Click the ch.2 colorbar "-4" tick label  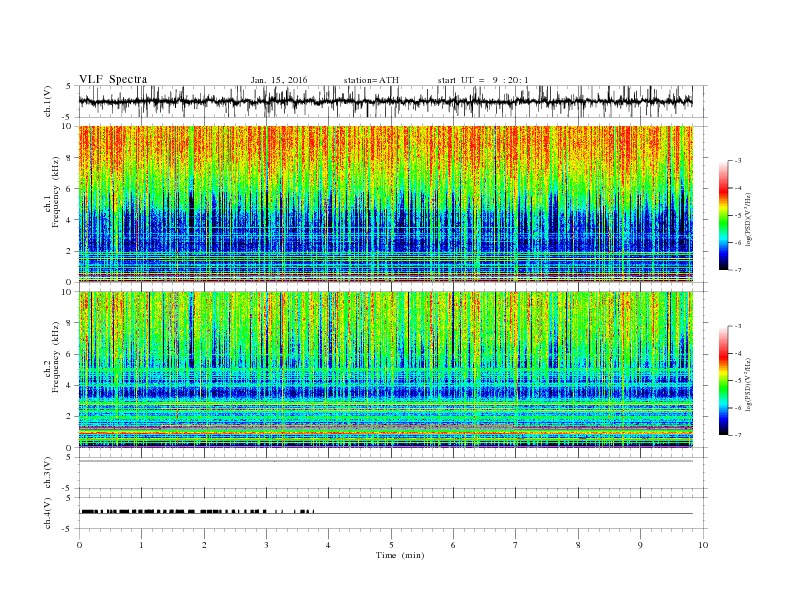(x=738, y=353)
